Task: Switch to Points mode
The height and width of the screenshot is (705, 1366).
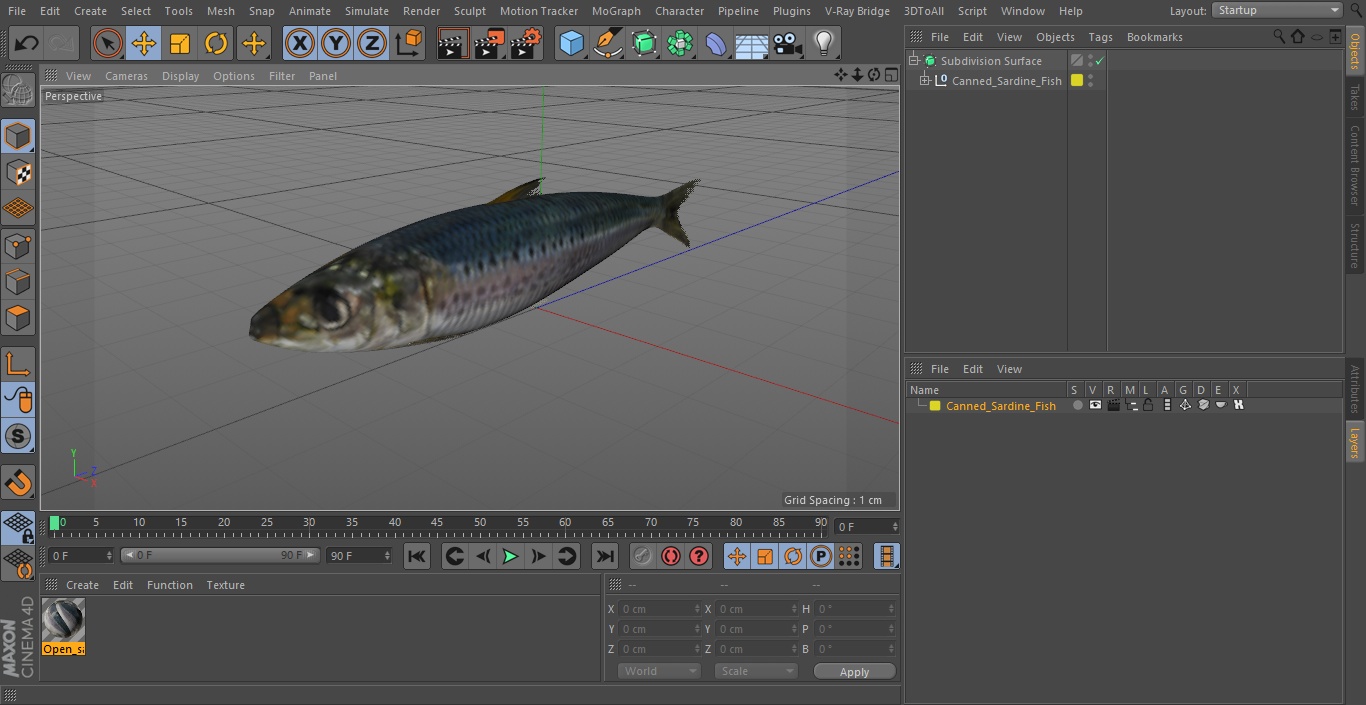Action: 18,245
